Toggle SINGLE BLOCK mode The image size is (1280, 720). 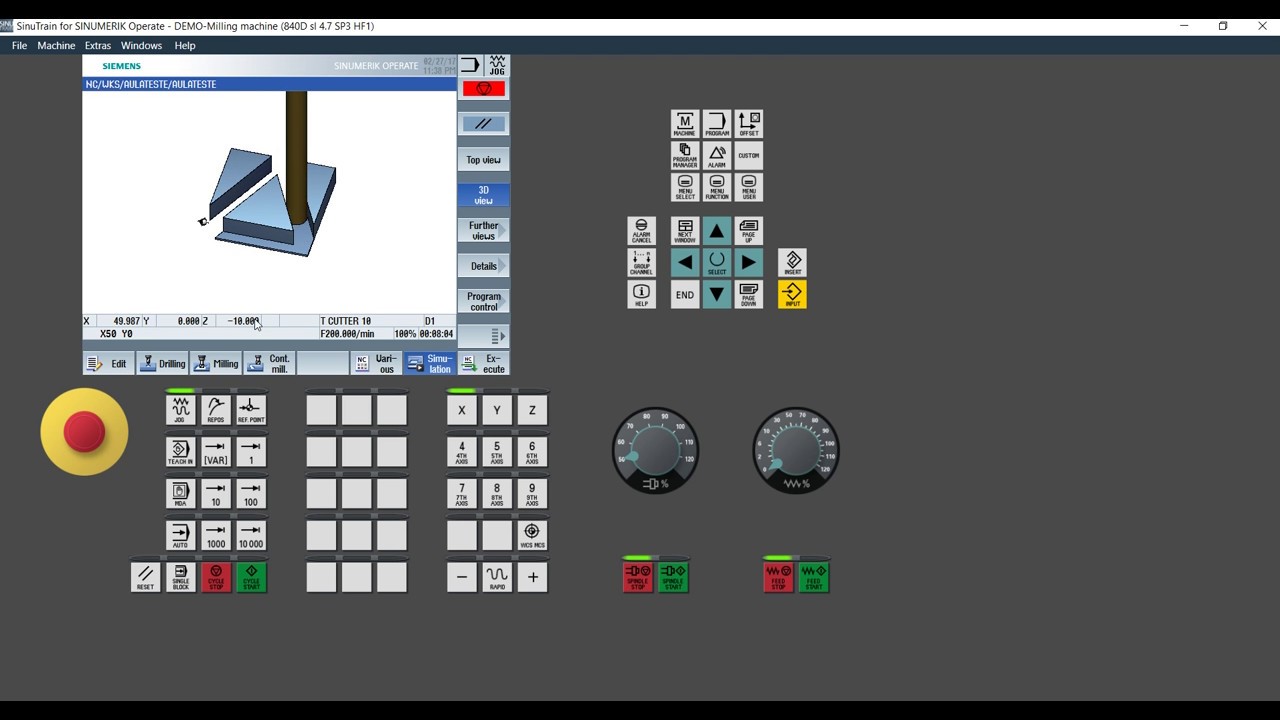tap(180, 577)
